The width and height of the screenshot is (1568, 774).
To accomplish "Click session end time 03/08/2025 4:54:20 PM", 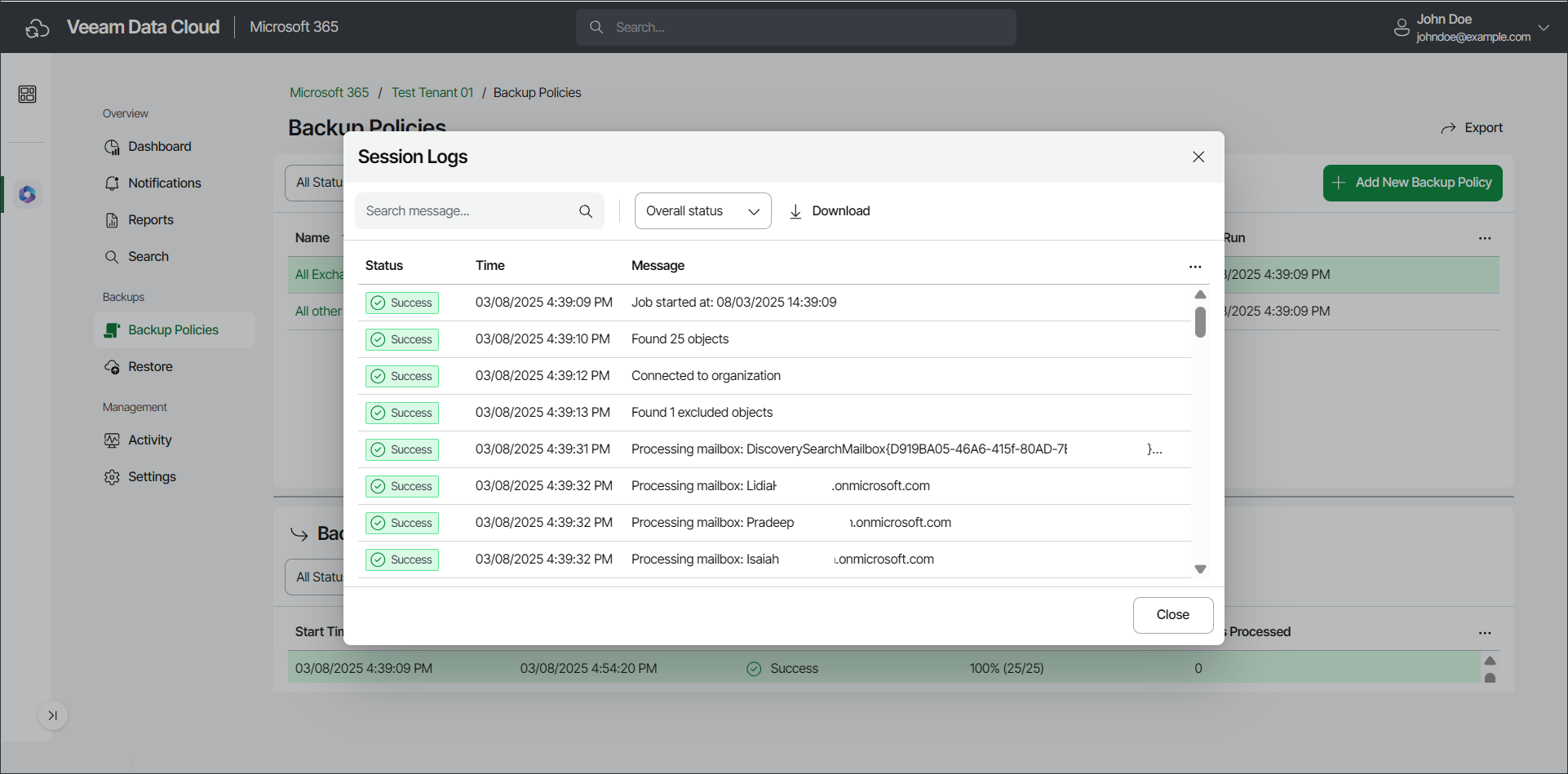I will tap(588, 669).
